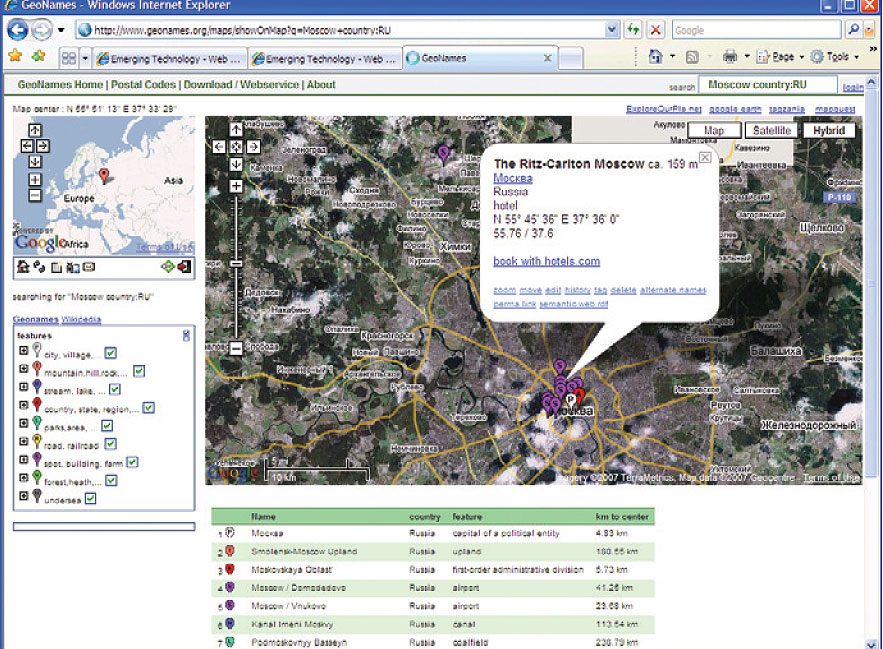Uncheck the city, village features checkbox
The width and height of the screenshot is (883, 649).
point(110,353)
